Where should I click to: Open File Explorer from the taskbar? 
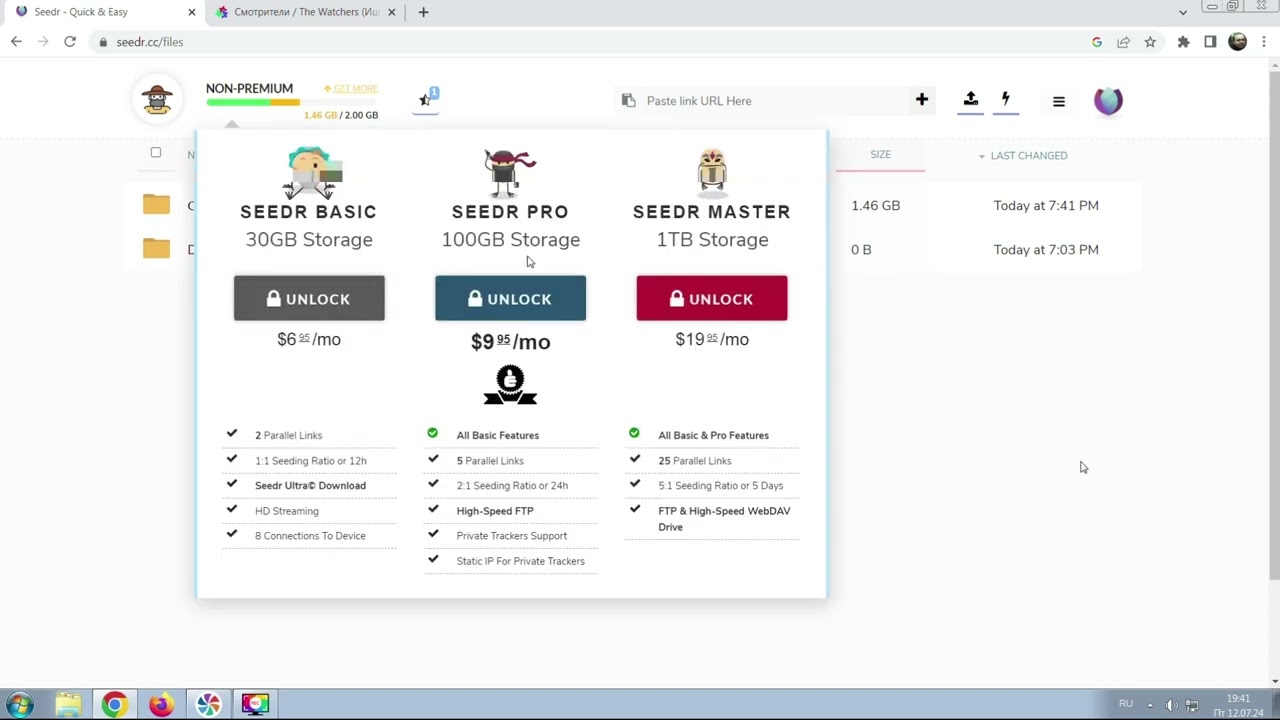point(68,704)
